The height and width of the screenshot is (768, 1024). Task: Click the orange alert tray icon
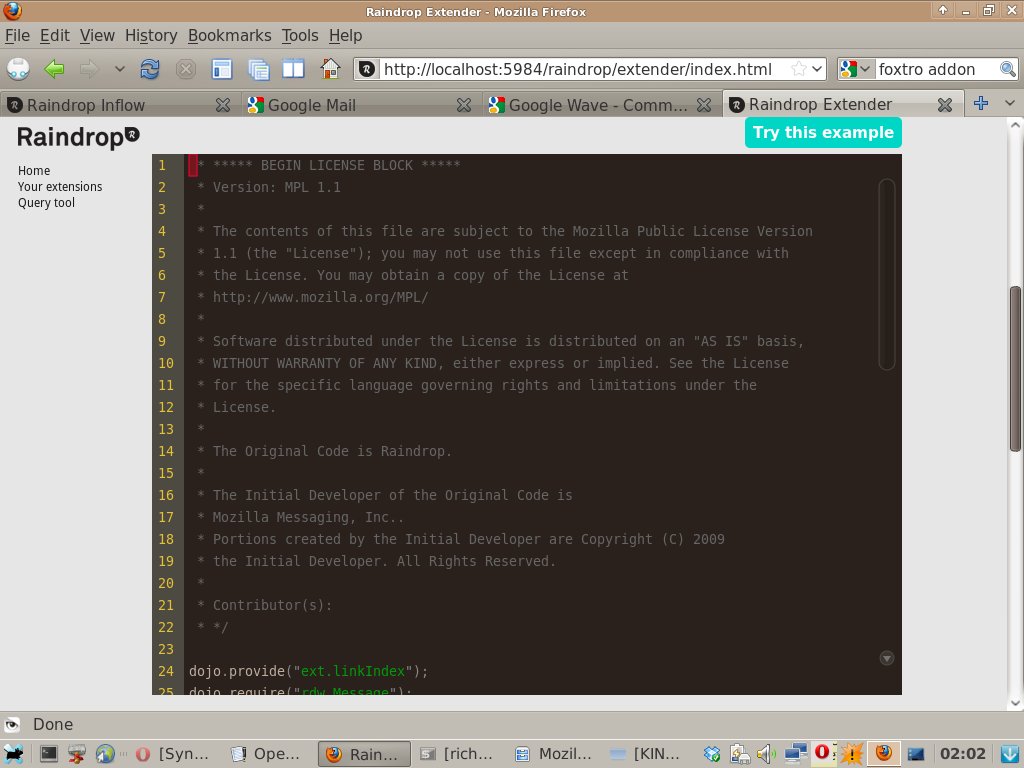click(852, 754)
